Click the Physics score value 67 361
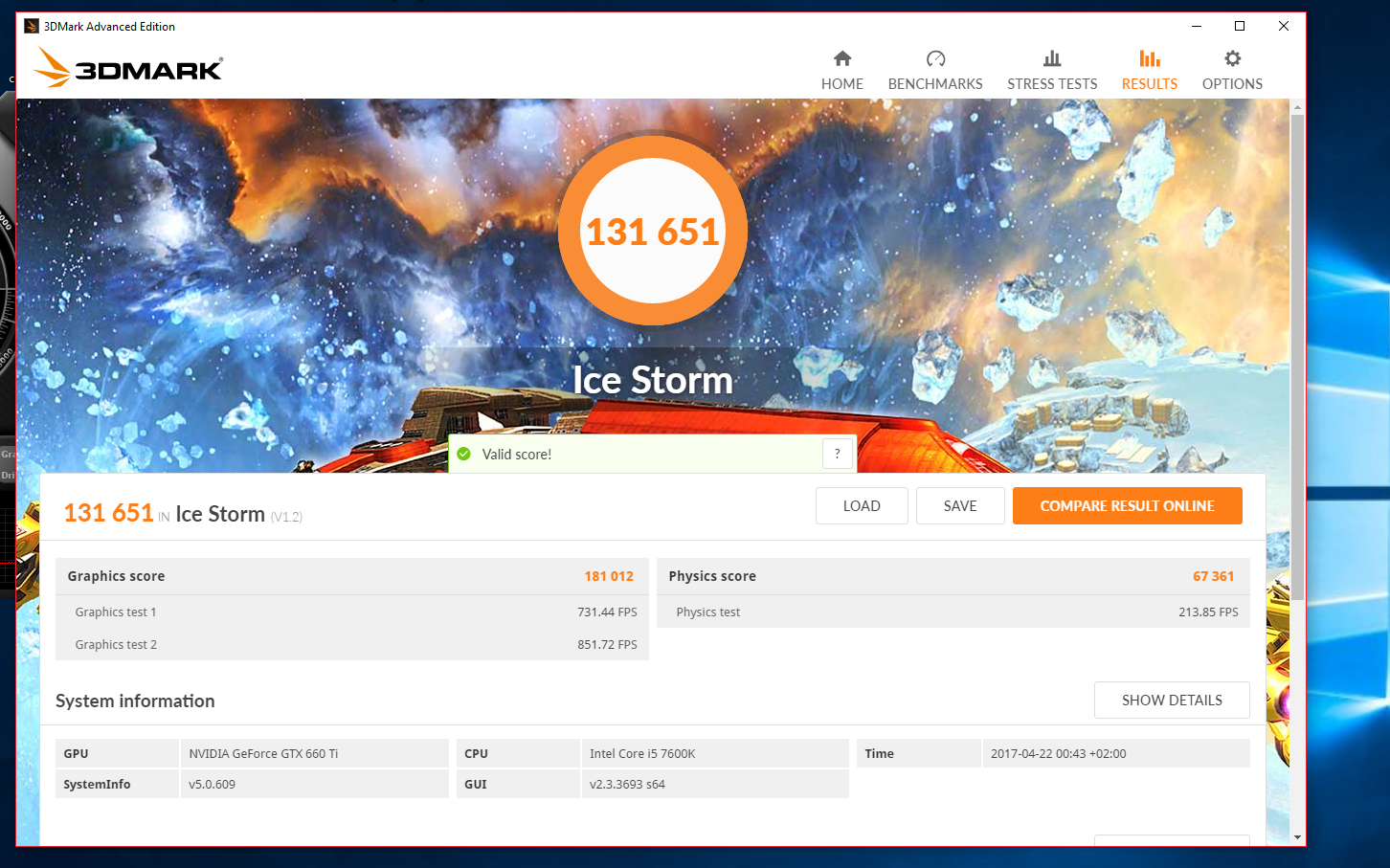Viewport: 1390px width, 868px height. 1213,576
